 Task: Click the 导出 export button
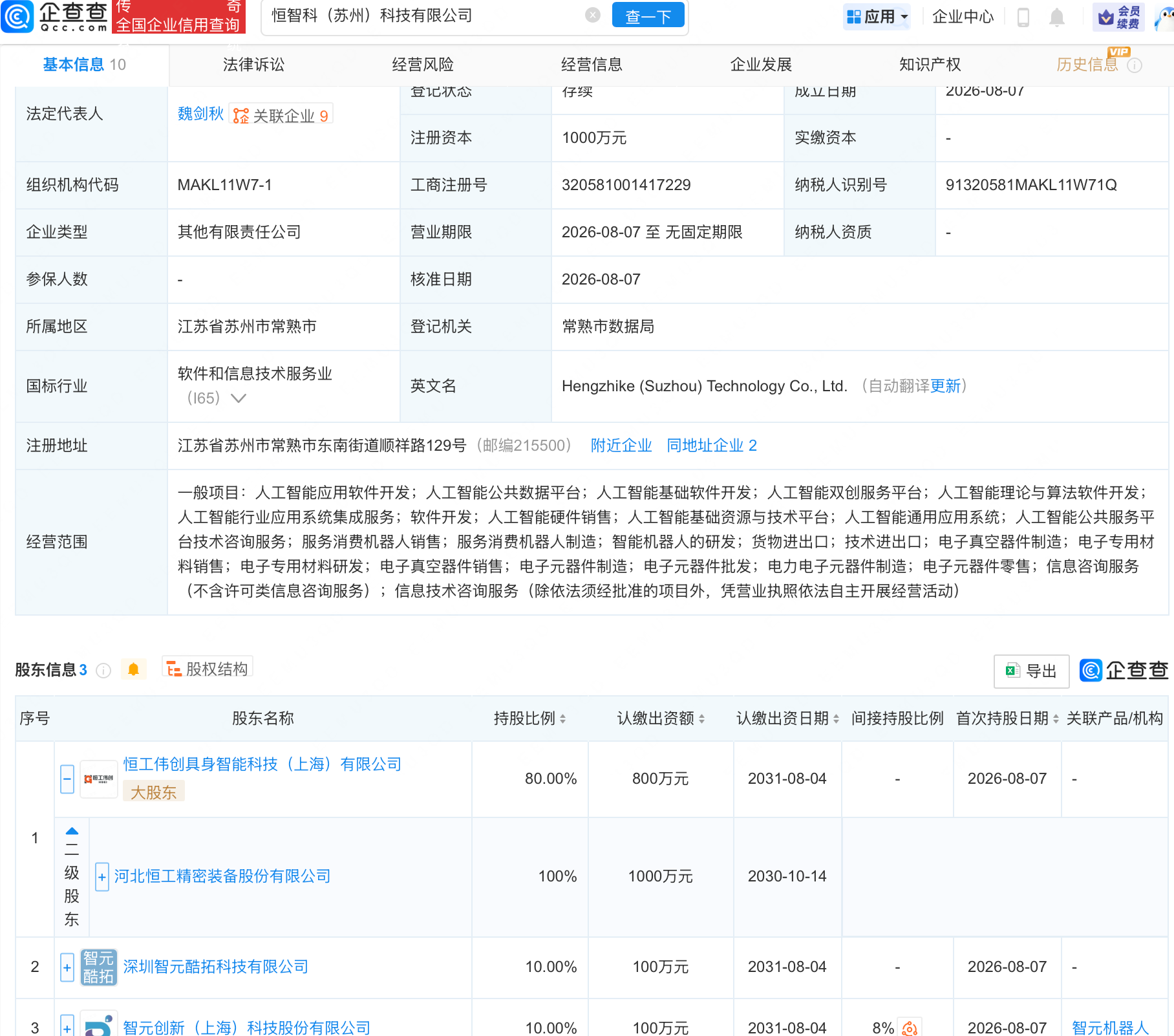1031,671
